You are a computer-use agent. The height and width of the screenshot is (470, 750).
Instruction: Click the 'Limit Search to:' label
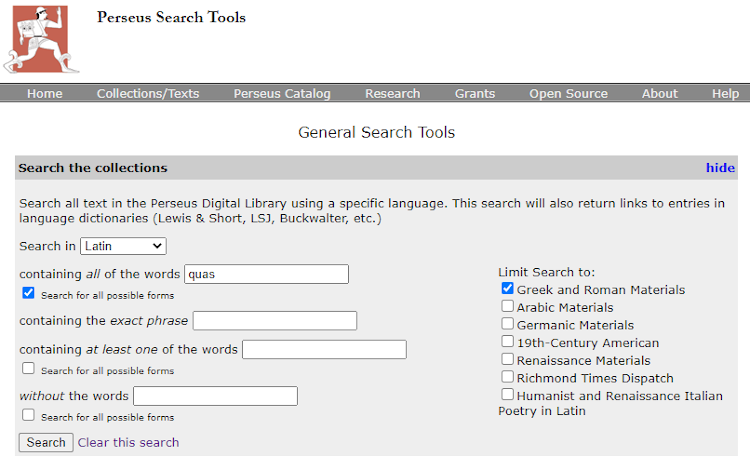(x=547, y=272)
